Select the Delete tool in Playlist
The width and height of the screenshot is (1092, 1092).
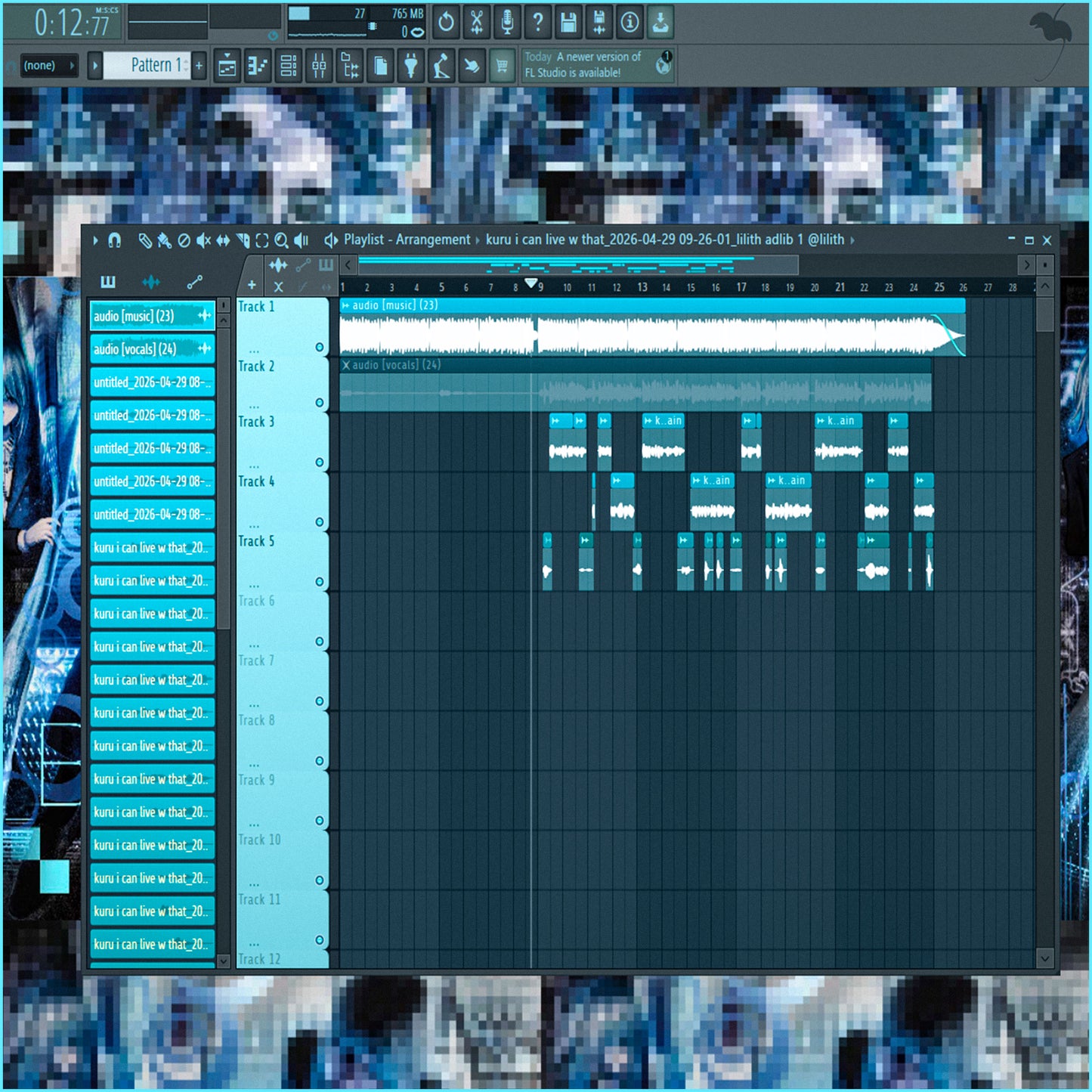point(184,240)
